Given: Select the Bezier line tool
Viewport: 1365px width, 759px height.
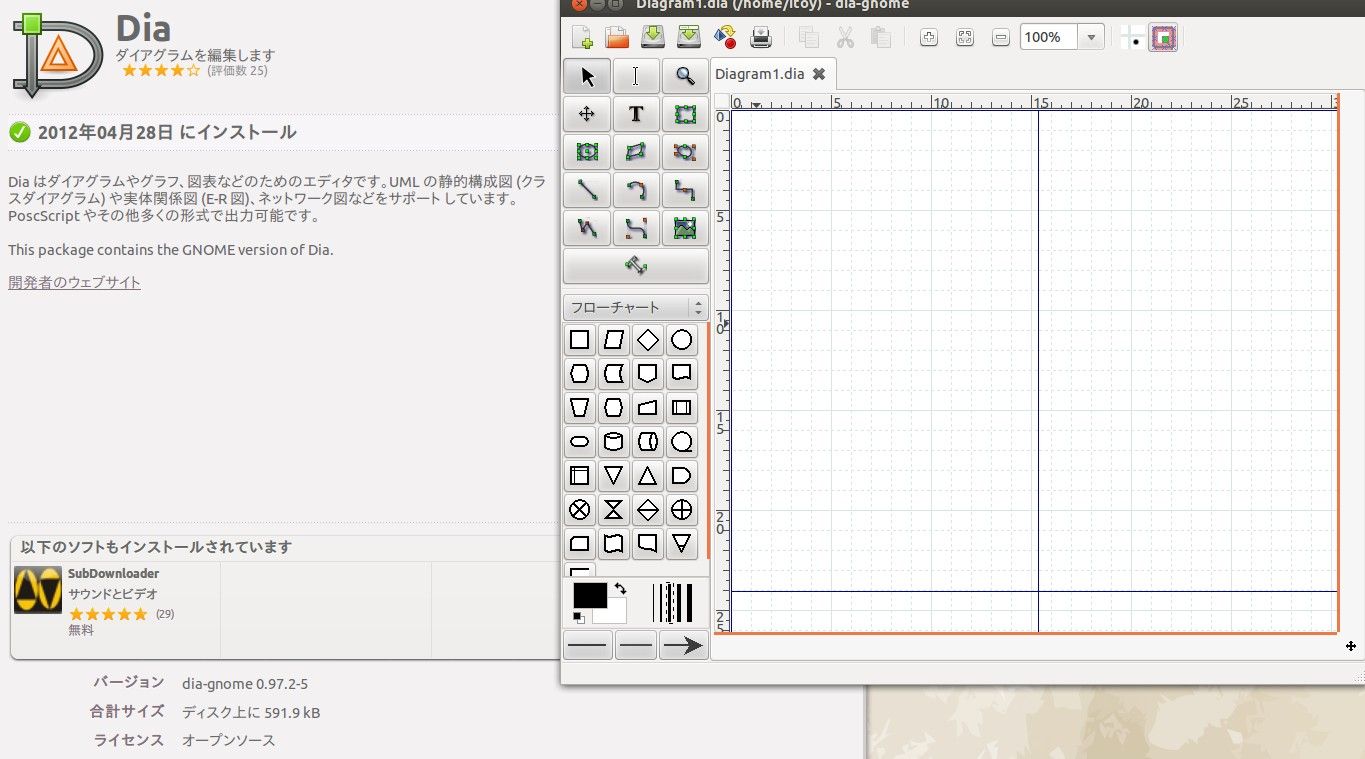Looking at the screenshot, I should [x=636, y=228].
